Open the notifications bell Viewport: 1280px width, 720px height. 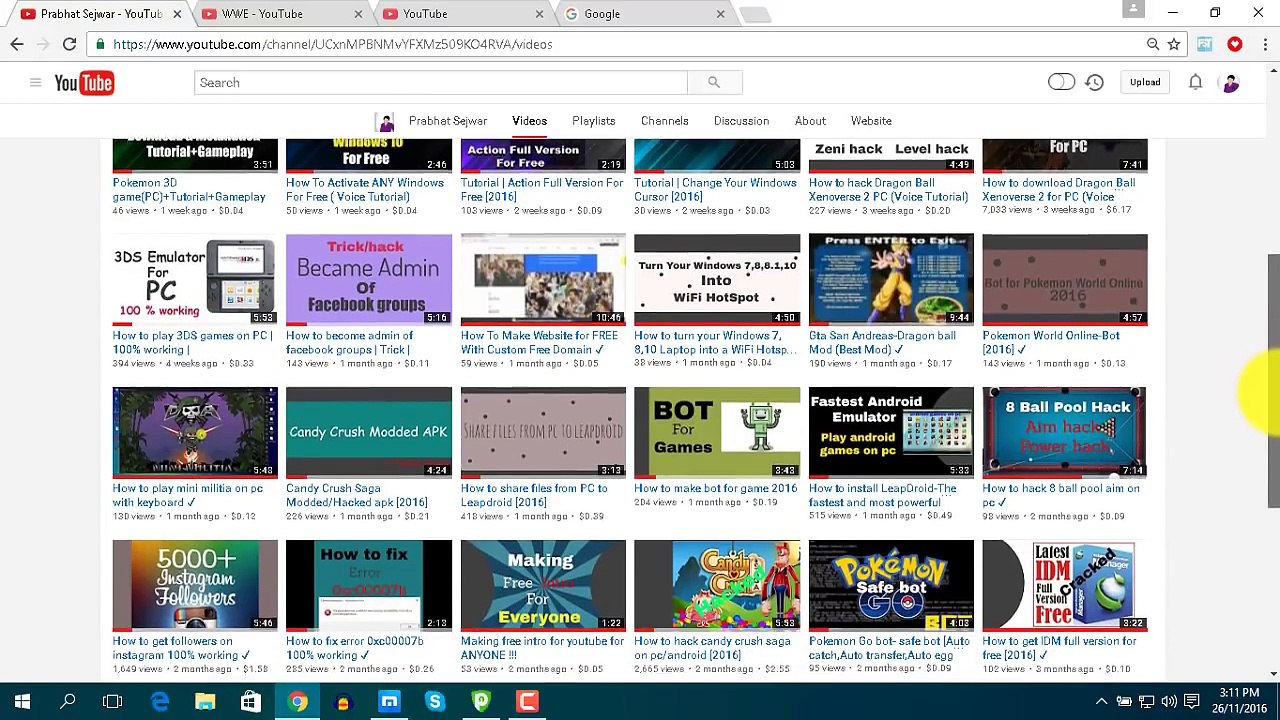(1195, 83)
